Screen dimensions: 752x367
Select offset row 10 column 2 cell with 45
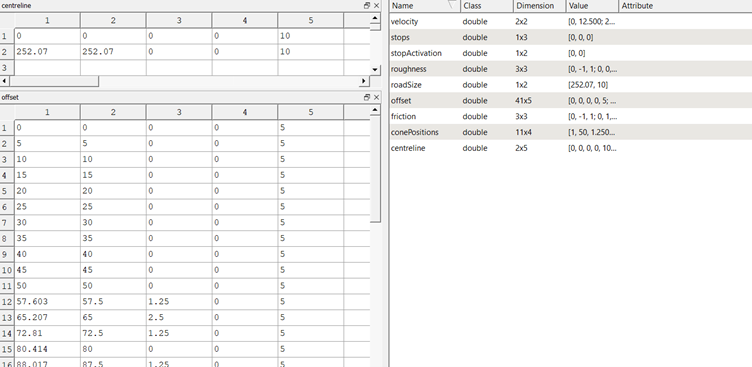(x=113, y=270)
